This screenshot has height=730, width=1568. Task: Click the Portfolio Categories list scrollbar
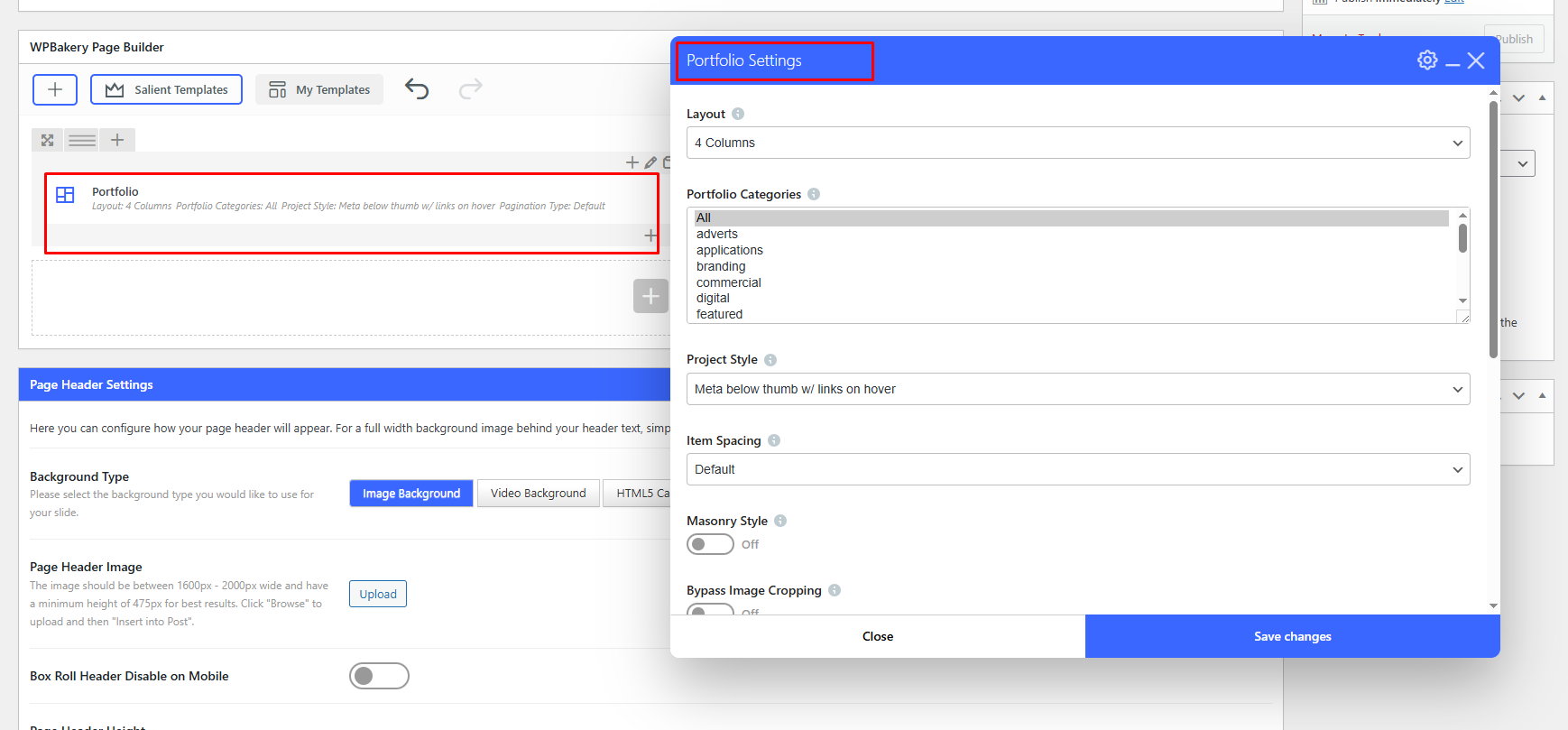coord(1462,240)
